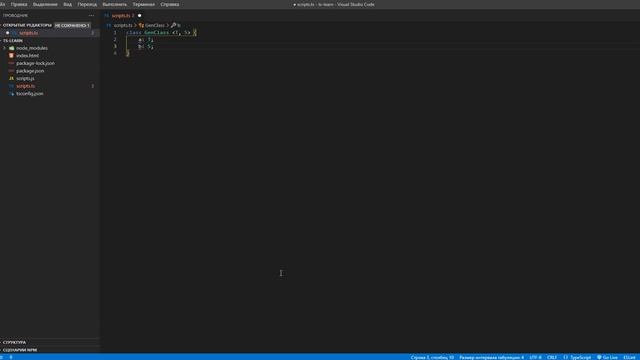Image resolution: width=640 pixels, height=360 pixels.
Task: Open the Справка menu
Action: 170,4
